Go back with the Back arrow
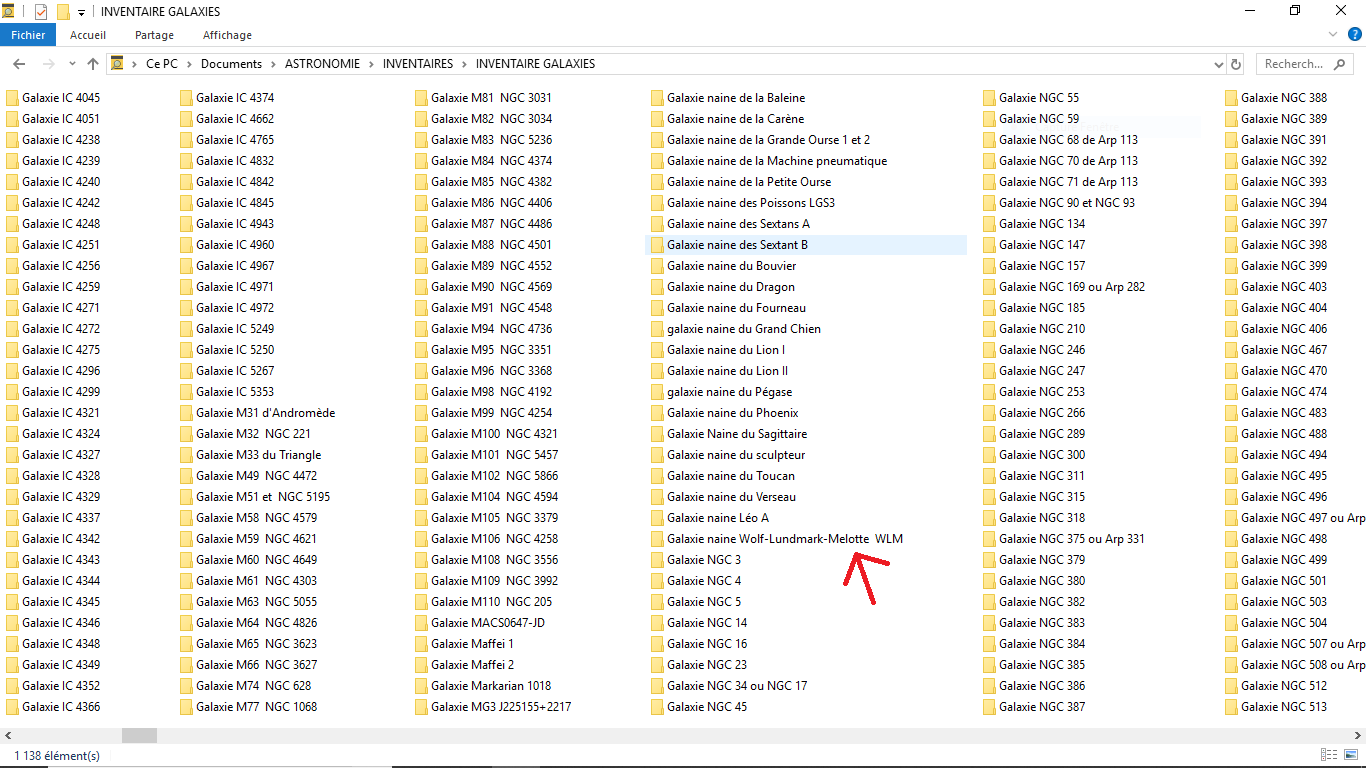The width and height of the screenshot is (1366, 768). click(19, 64)
